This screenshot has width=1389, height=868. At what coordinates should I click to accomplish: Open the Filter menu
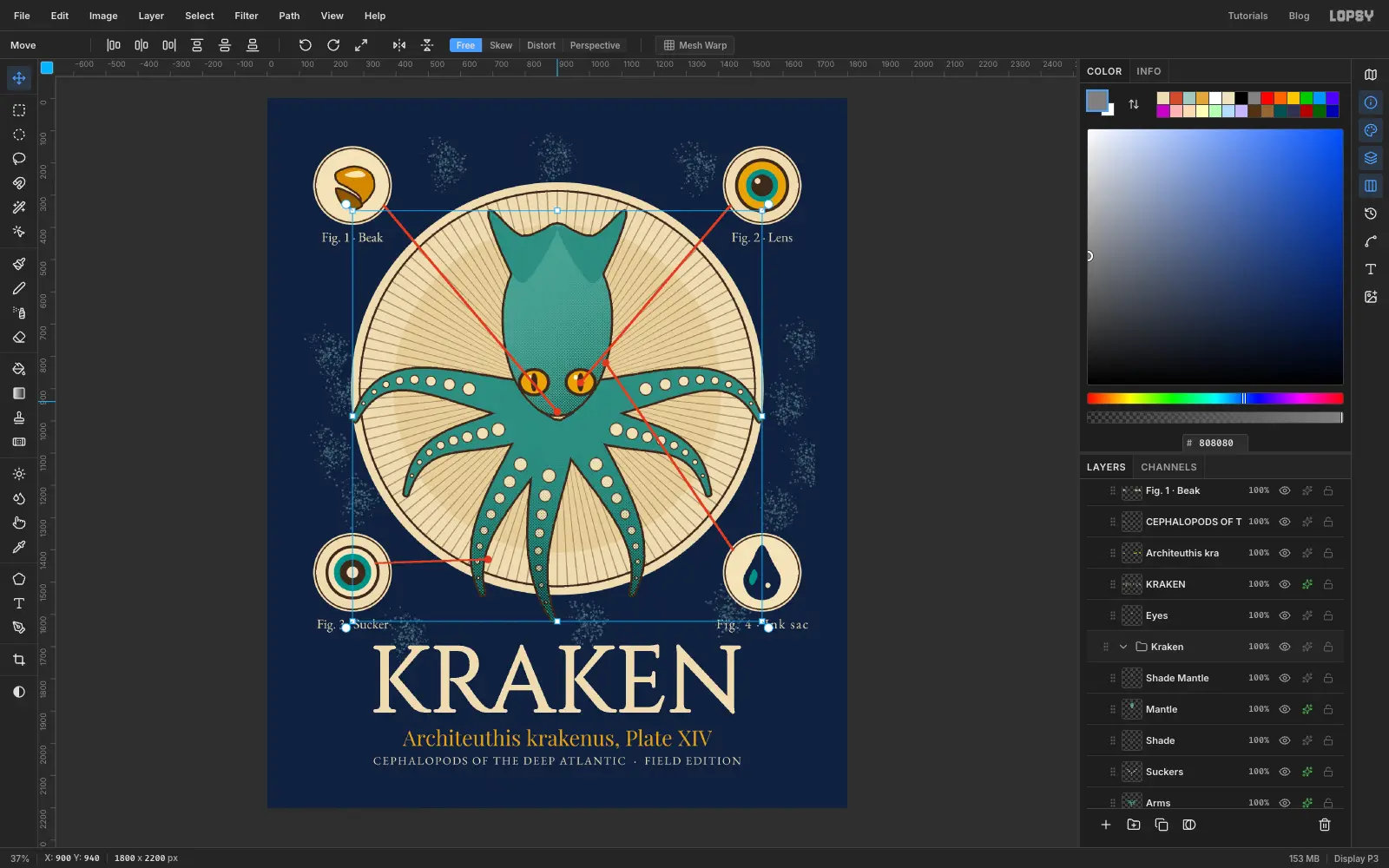click(x=247, y=16)
